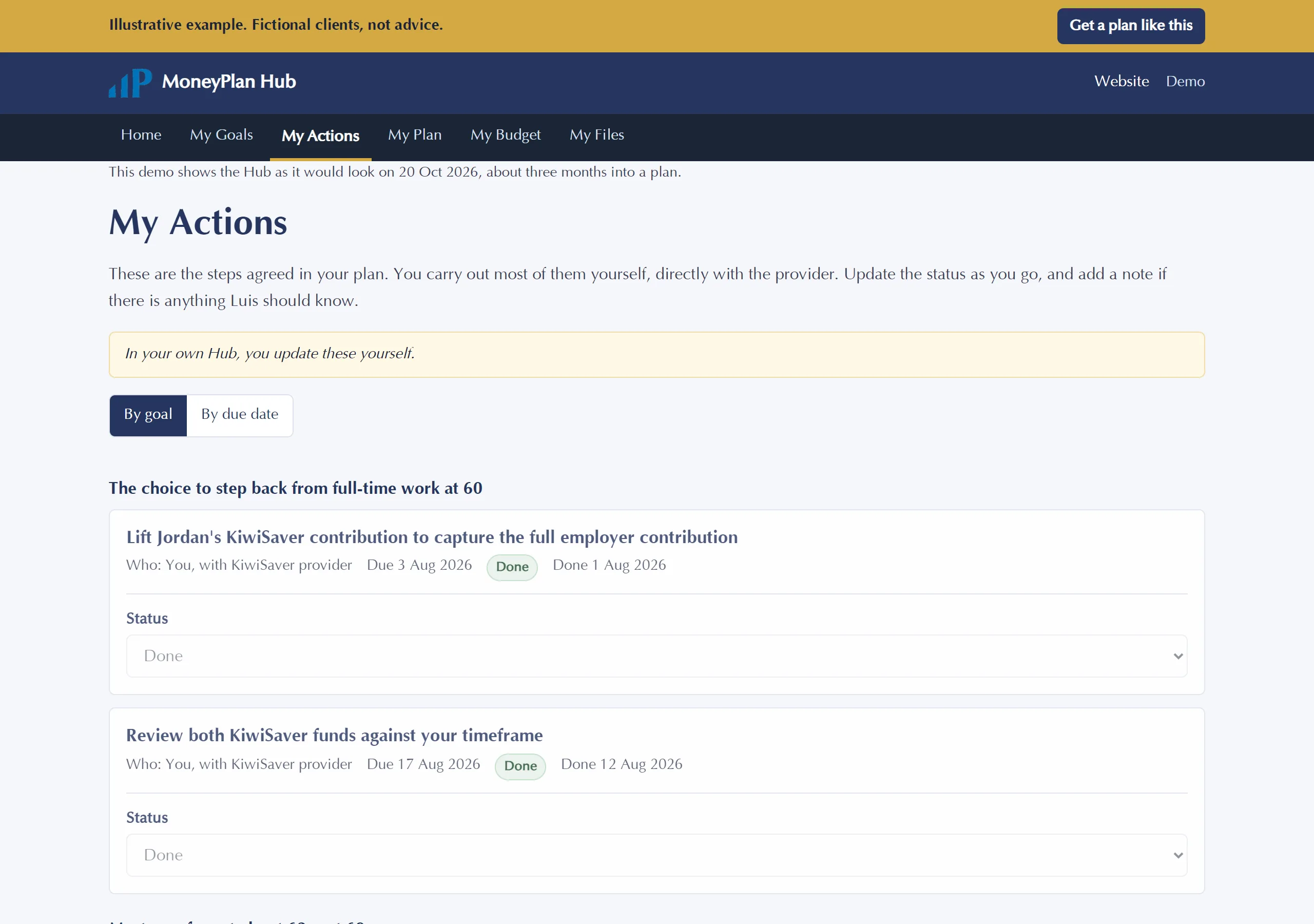Click the Lift Jordan's KiwiSaver contribution heading

432,537
